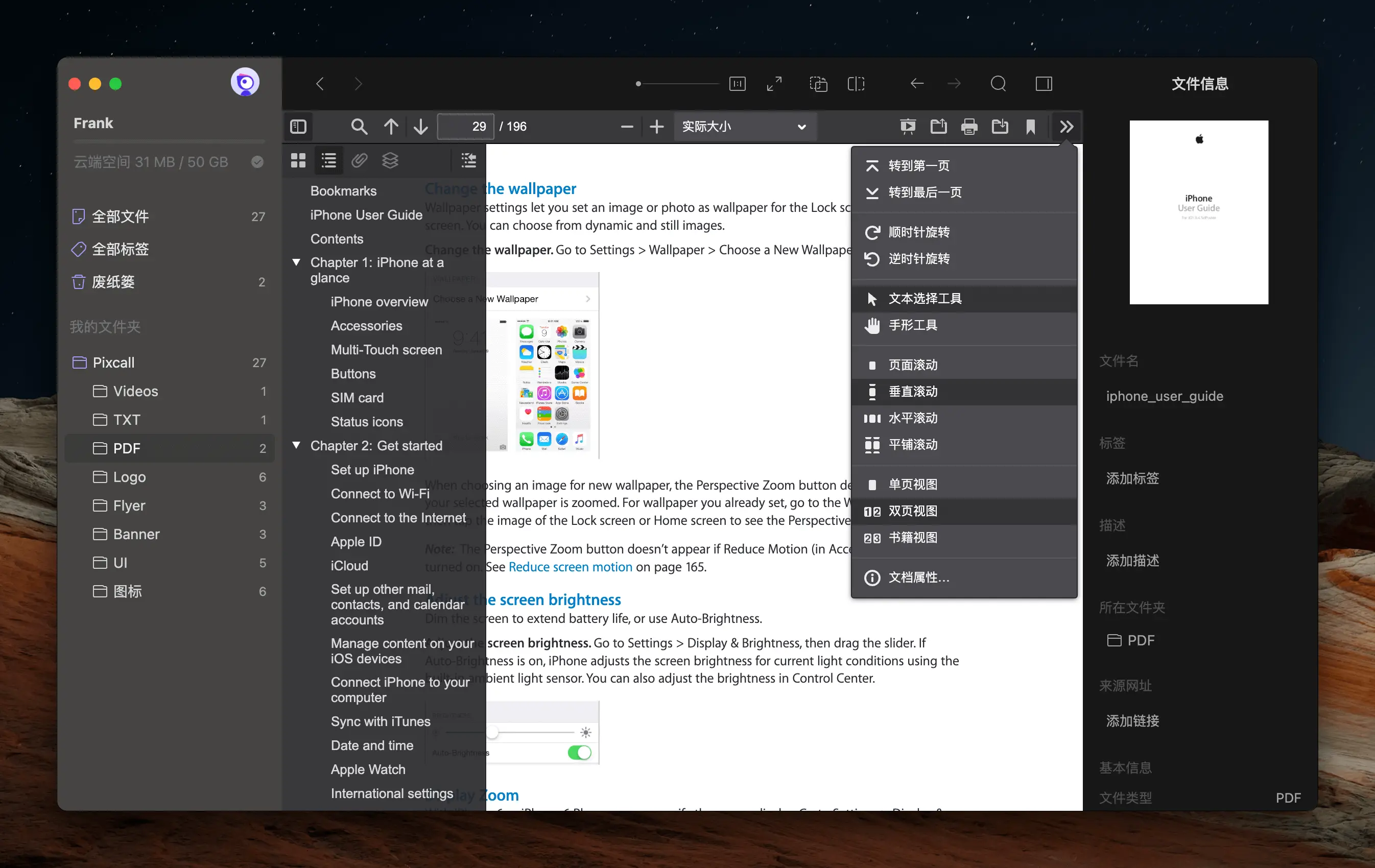Go forward with the right chevron
Screen dimensions: 1375x868
click(x=358, y=84)
